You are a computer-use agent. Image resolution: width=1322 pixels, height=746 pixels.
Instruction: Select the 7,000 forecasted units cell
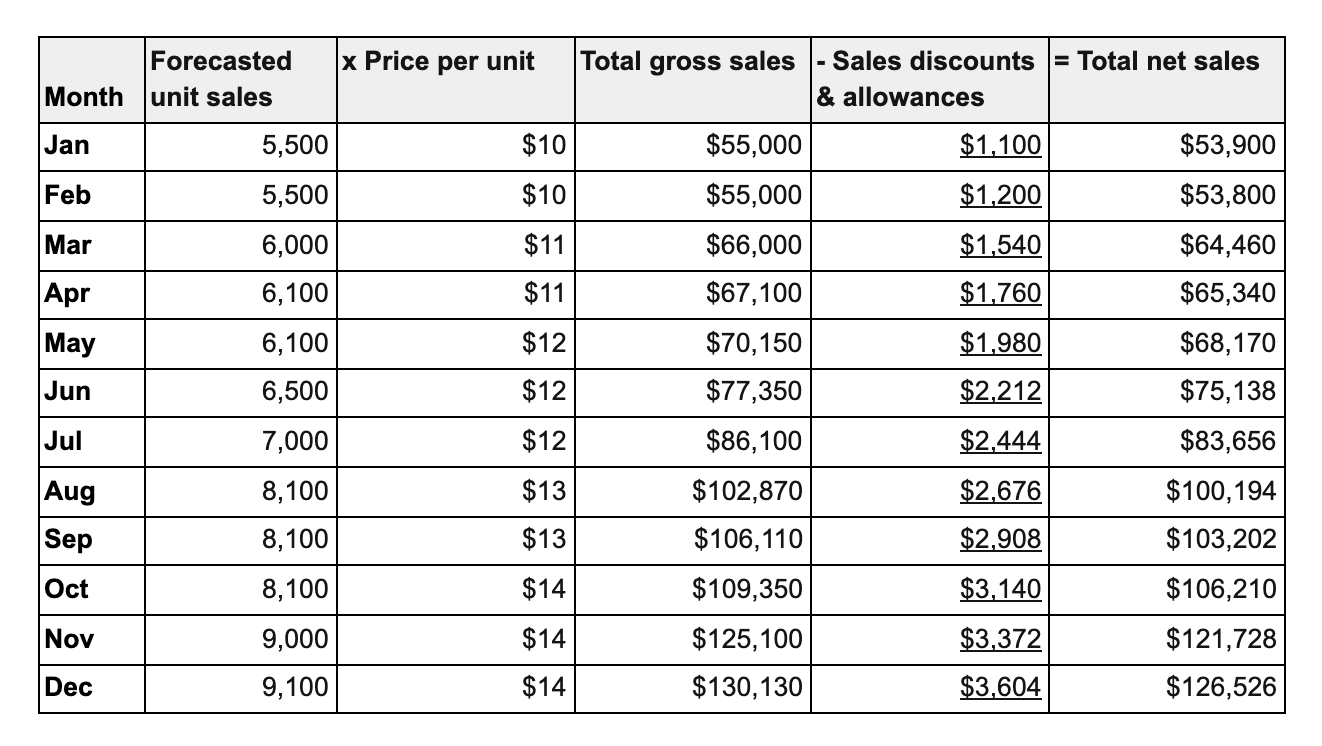coord(294,441)
